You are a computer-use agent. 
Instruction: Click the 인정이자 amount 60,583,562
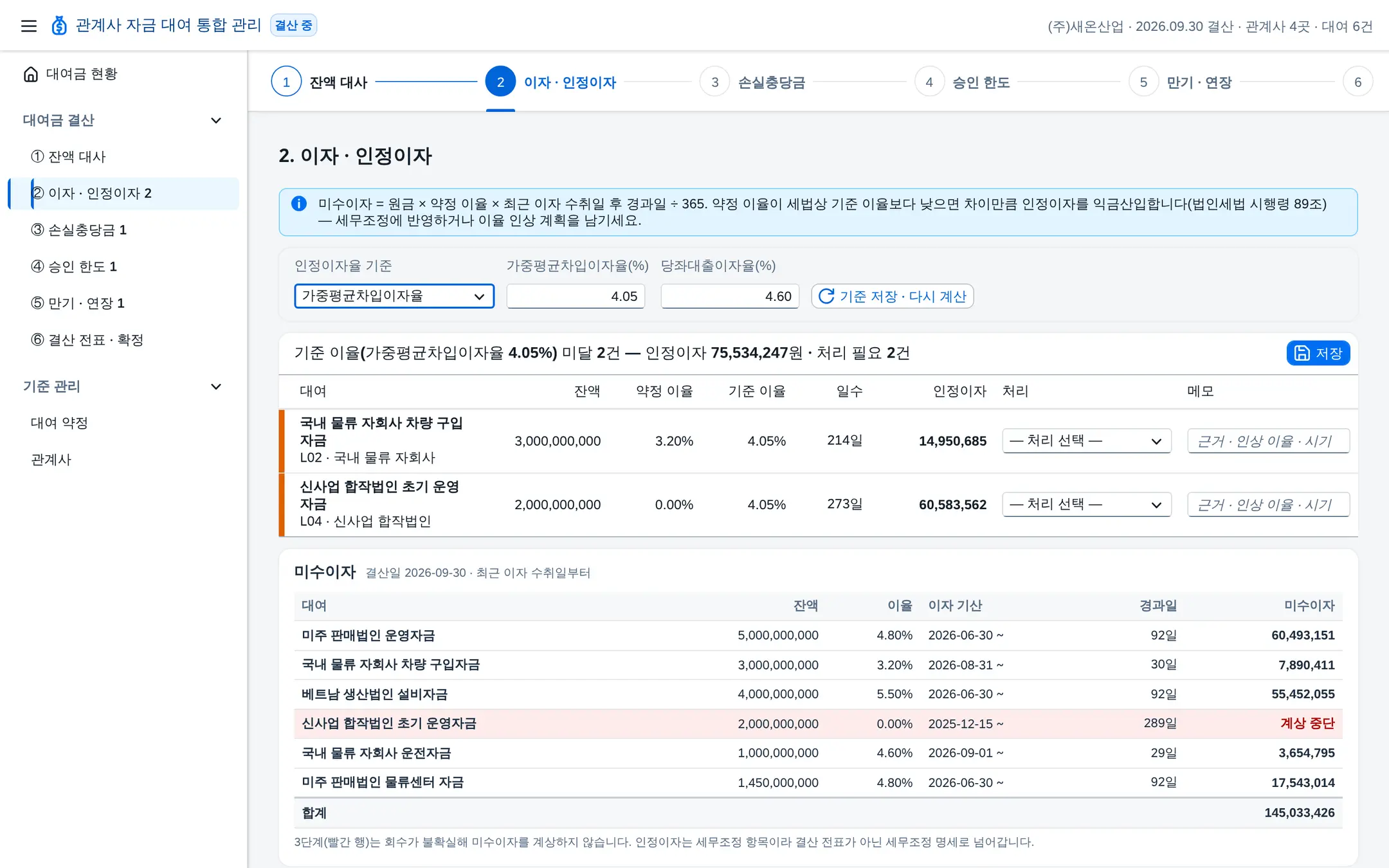952,505
